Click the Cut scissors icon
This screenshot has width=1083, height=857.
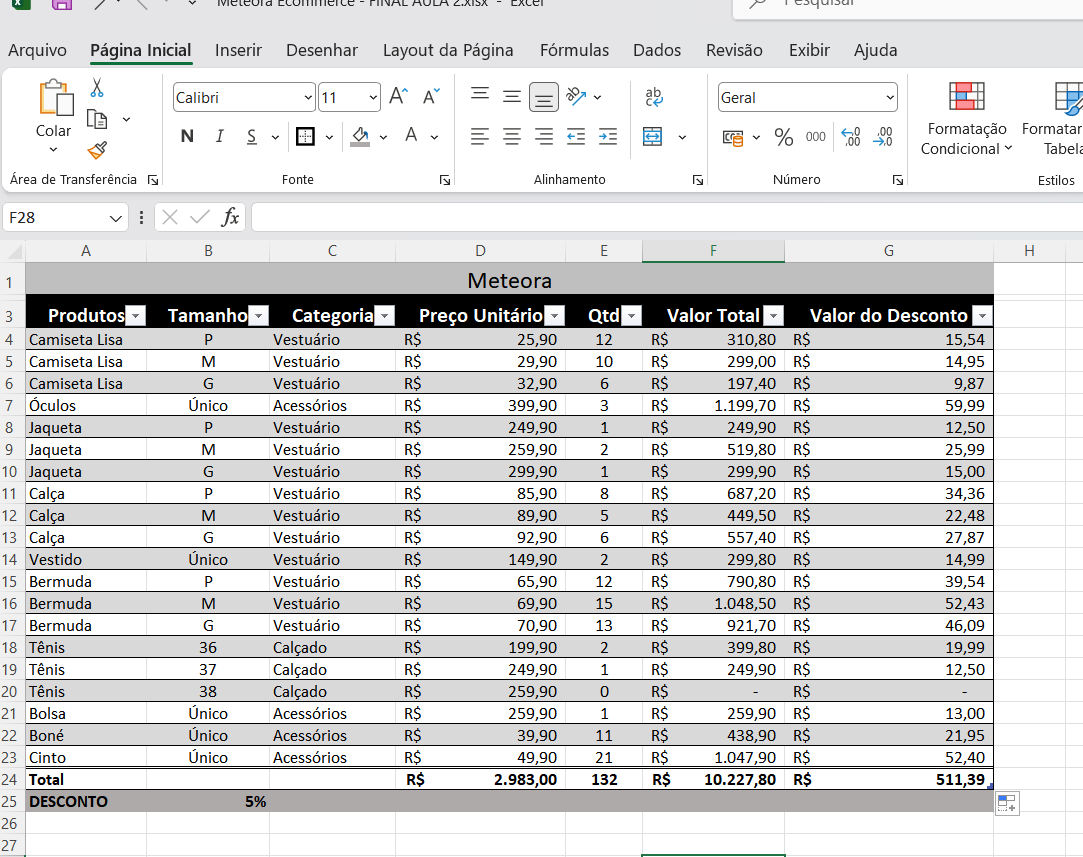click(x=97, y=88)
